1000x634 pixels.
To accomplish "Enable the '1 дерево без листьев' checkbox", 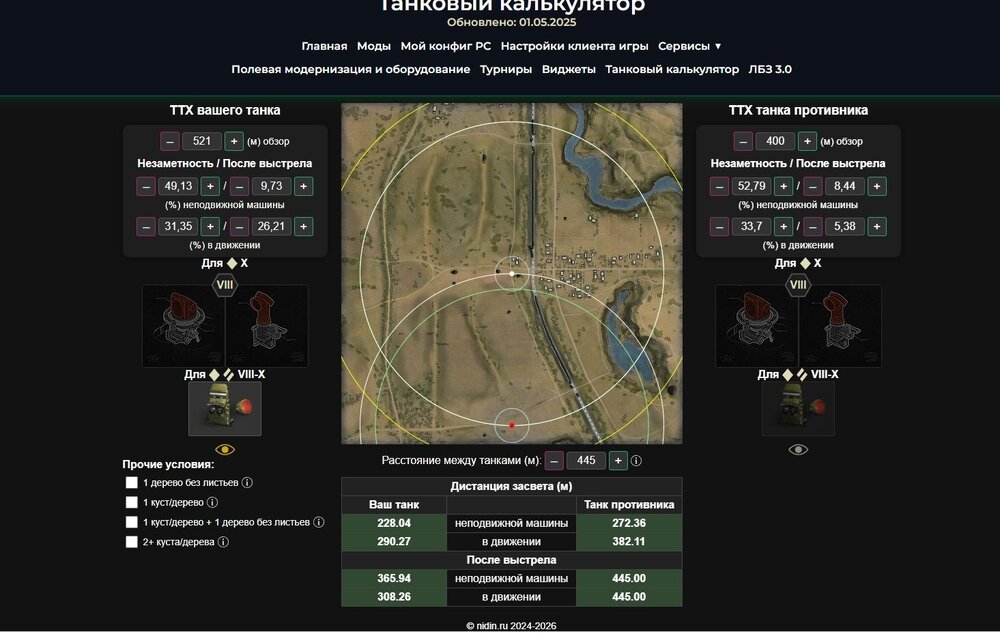I will tap(131, 483).
